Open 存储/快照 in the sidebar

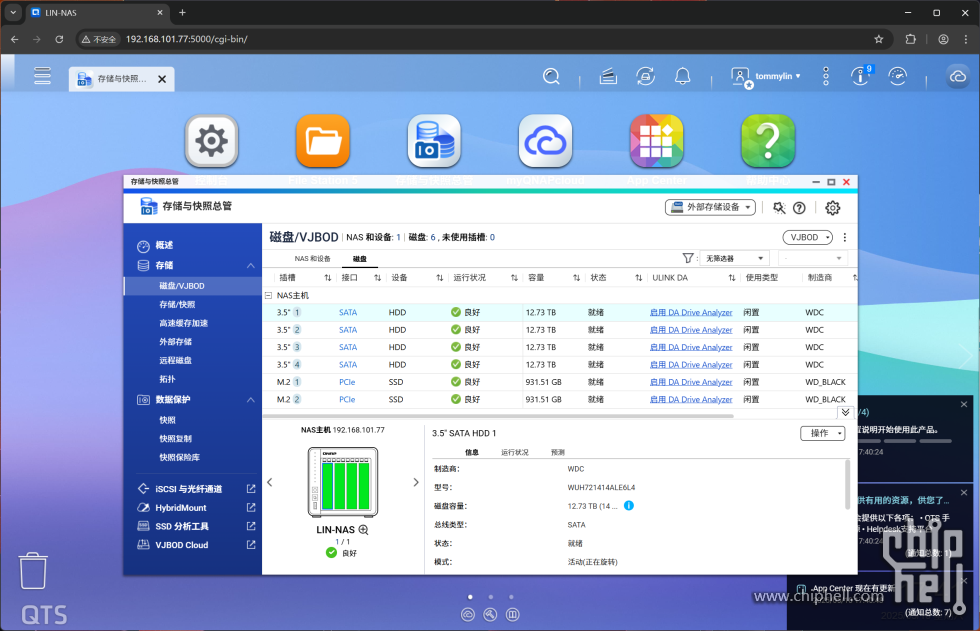[x=177, y=304]
